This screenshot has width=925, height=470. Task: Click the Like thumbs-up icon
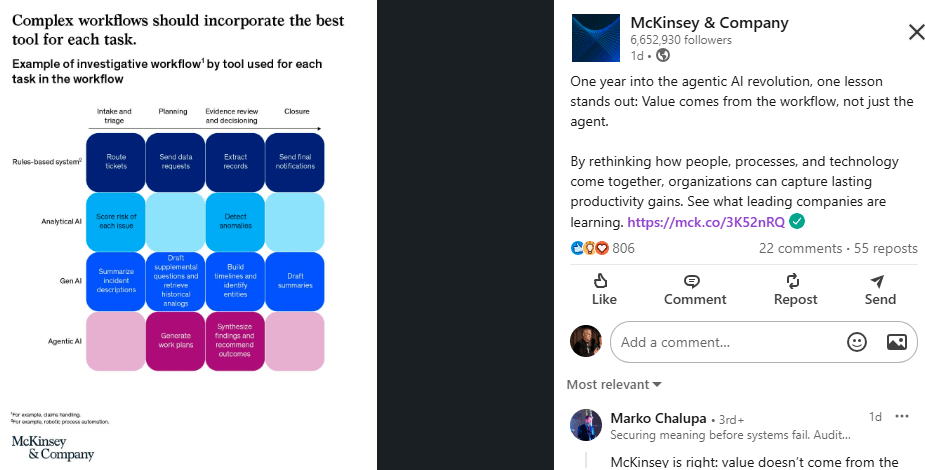603,281
